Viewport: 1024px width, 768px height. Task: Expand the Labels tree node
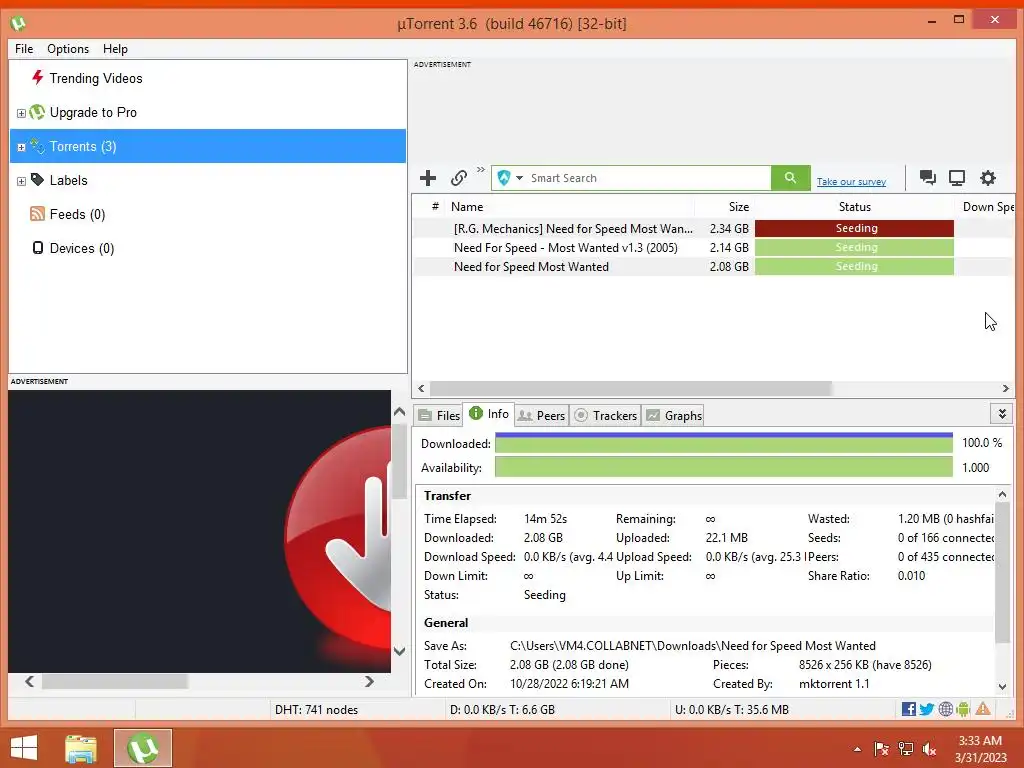(x=21, y=181)
